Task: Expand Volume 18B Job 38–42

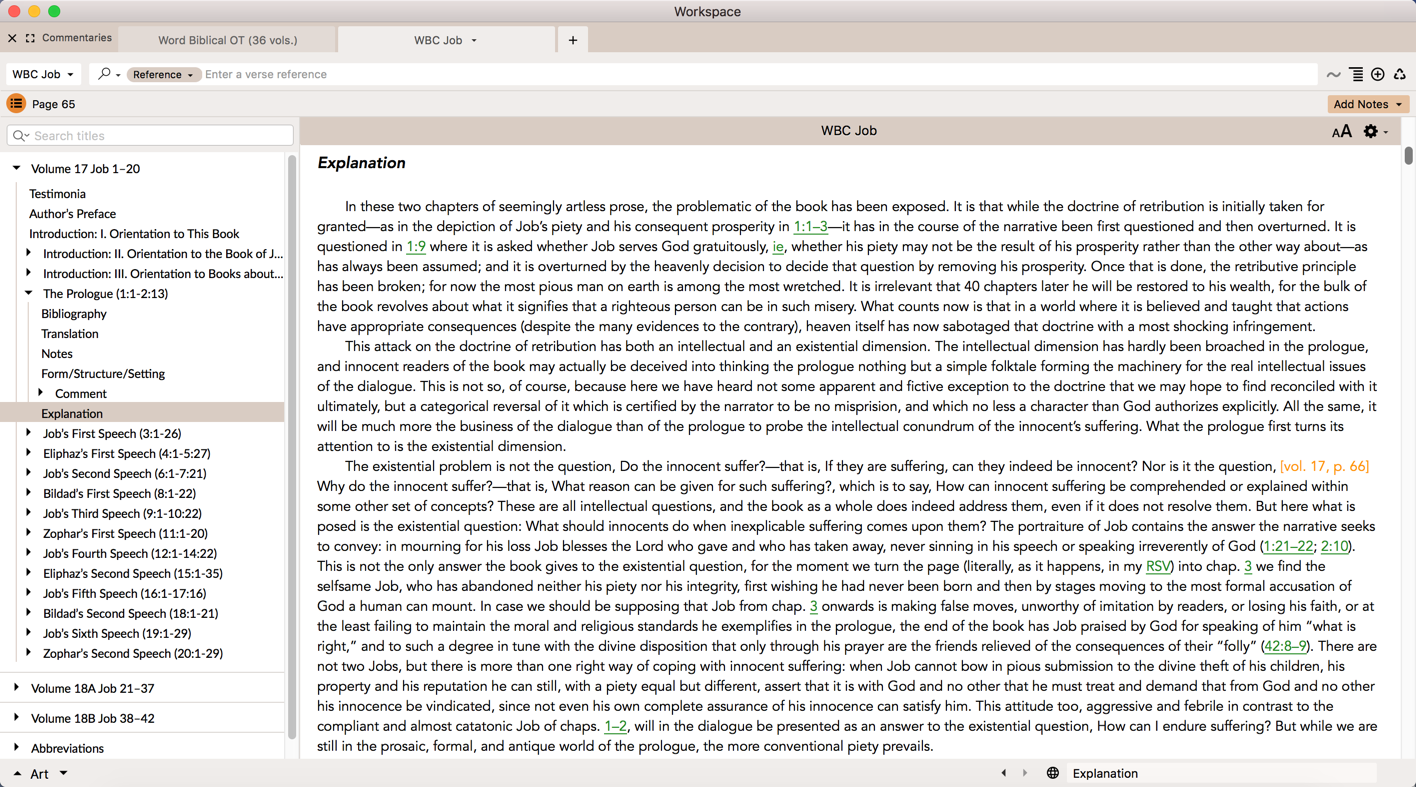Action: point(16,718)
